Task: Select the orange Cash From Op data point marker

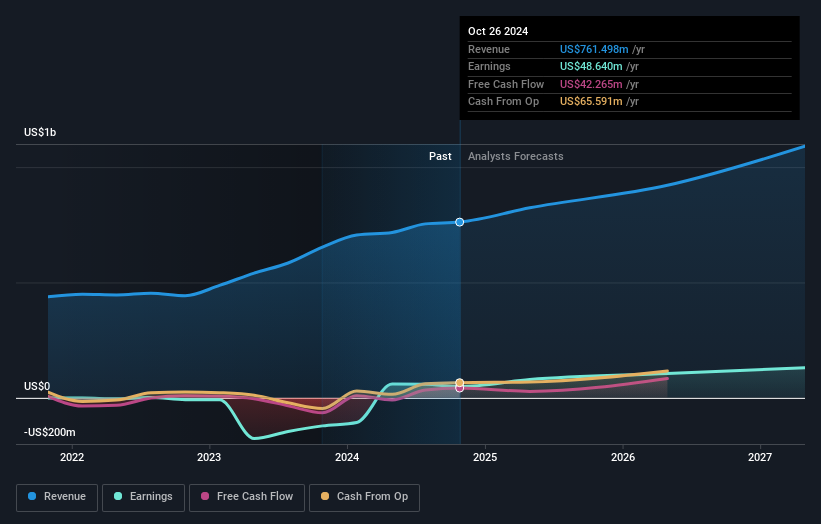Action: 459,383
